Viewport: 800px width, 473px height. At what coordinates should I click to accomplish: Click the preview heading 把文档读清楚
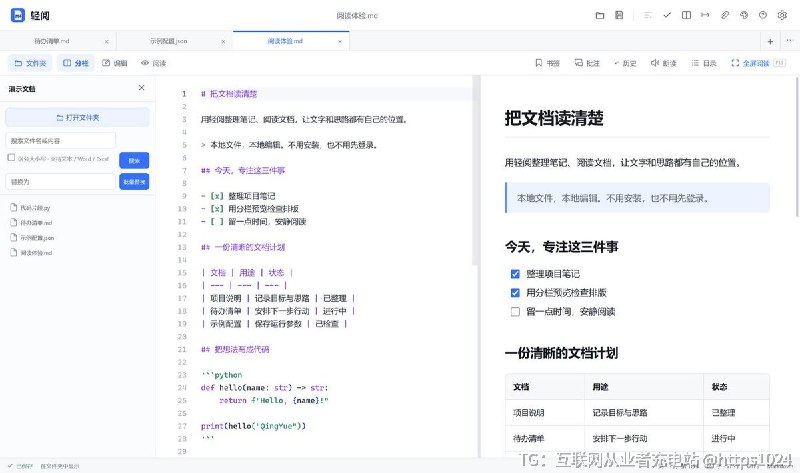pos(554,118)
